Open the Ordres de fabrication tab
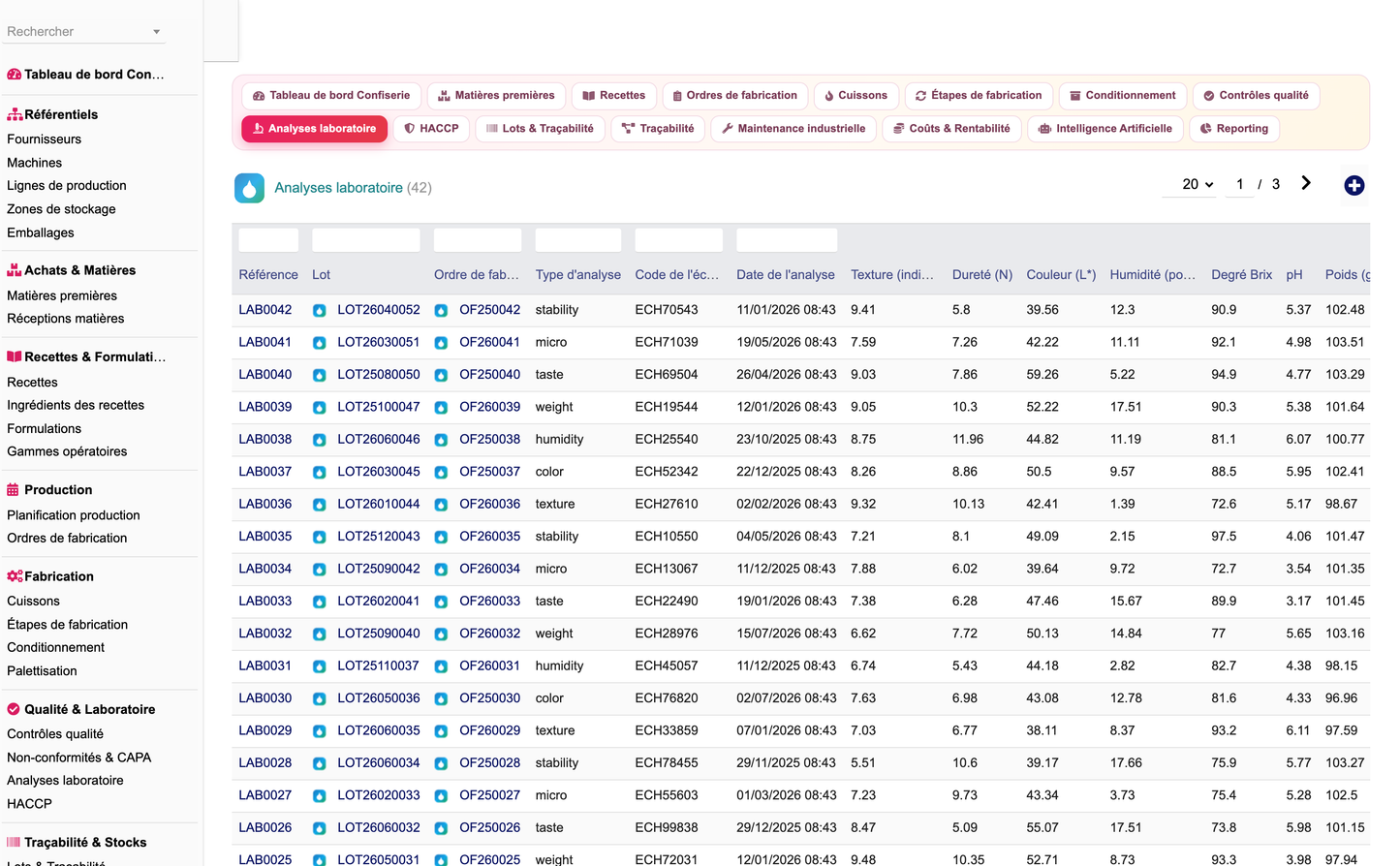The image size is (1400, 866). tap(735, 95)
